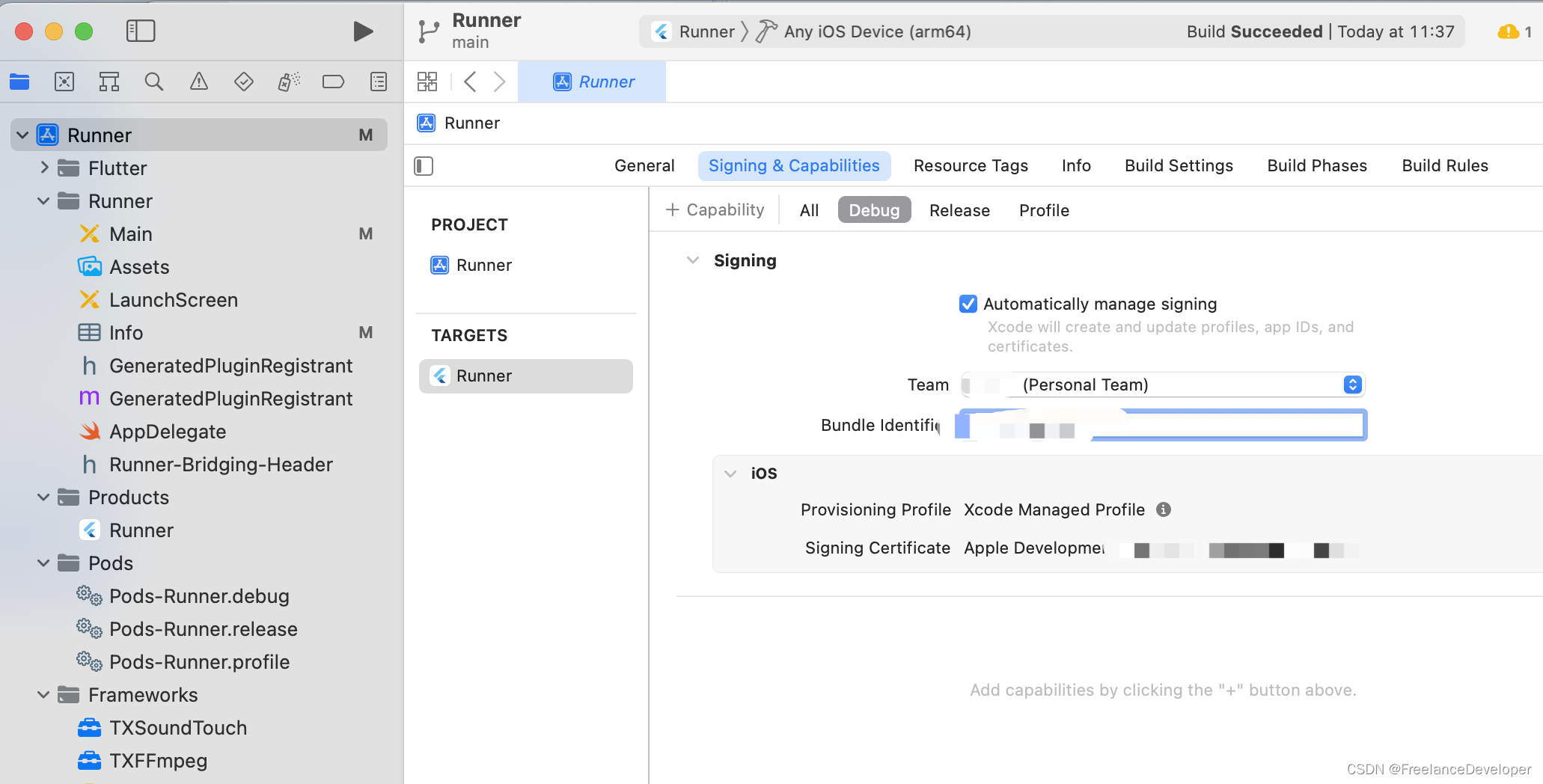Choose Any iOS Device destination
Viewport: 1543px width, 784px height.
863,31
